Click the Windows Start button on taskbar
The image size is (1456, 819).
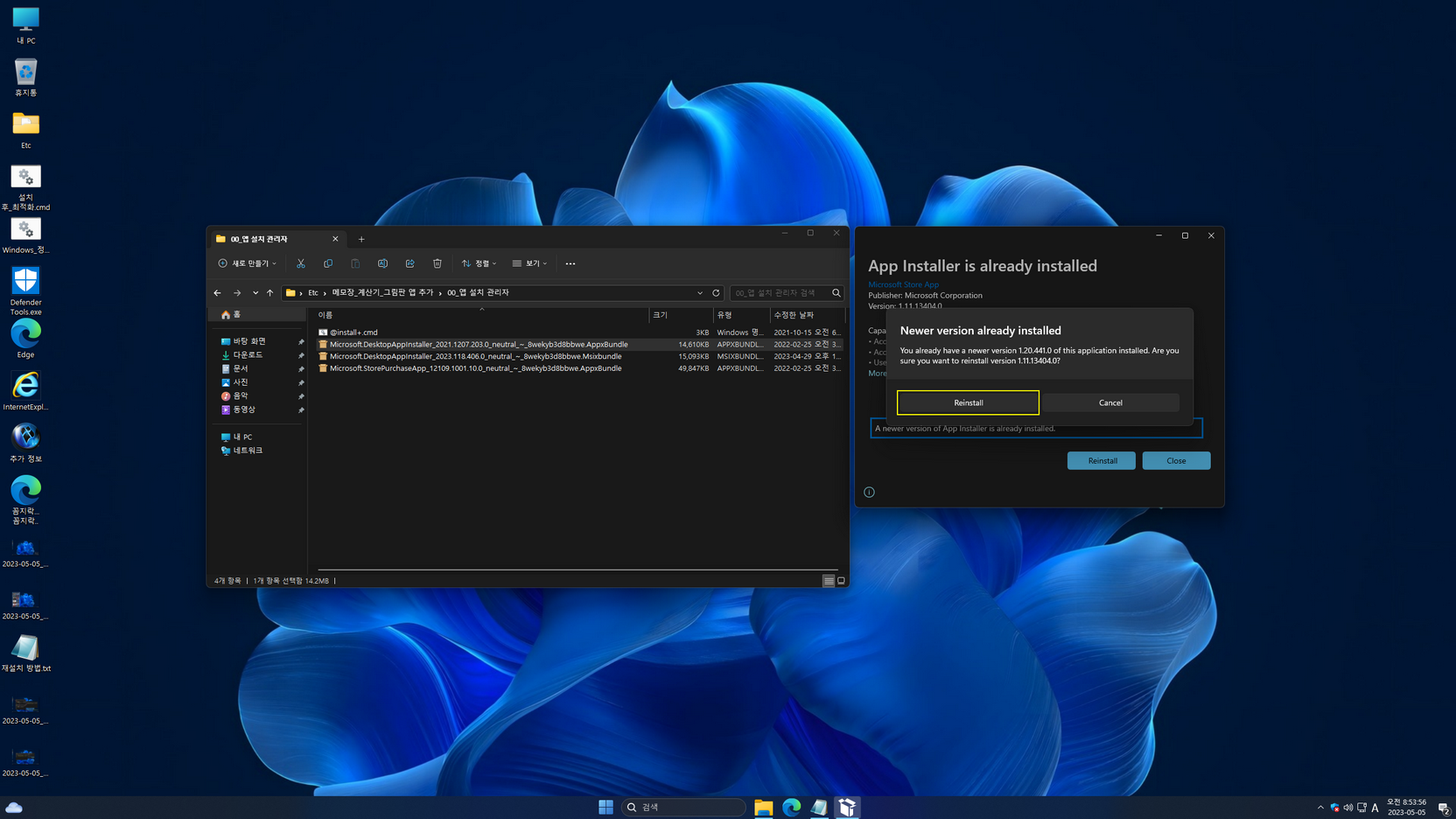605,807
